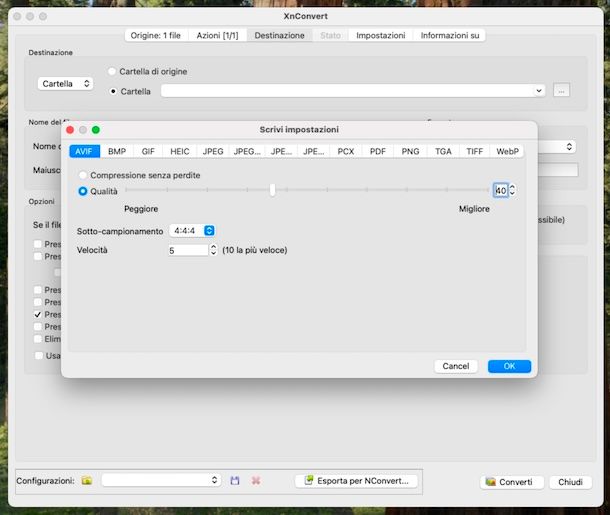
Task: Open the Destinazione tab
Action: pyautogui.click(x=279, y=35)
